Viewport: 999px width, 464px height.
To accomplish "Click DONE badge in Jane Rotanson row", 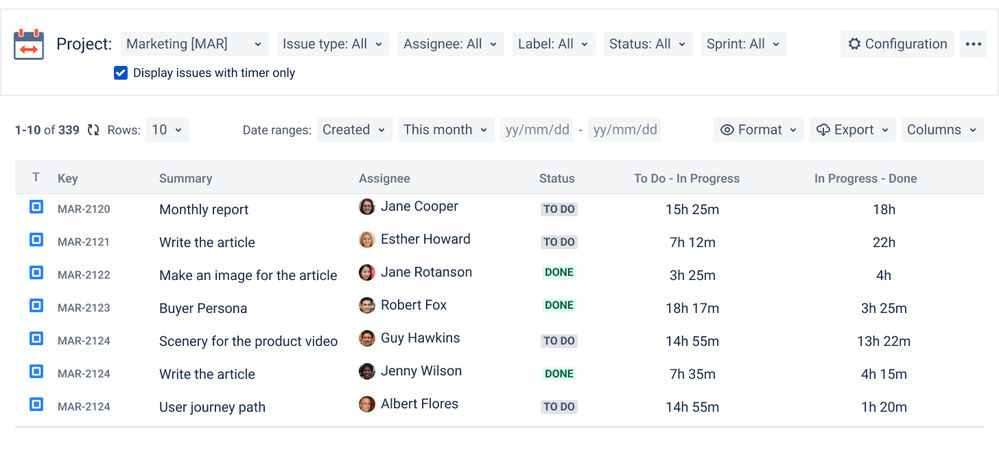I will click(x=559, y=272).
